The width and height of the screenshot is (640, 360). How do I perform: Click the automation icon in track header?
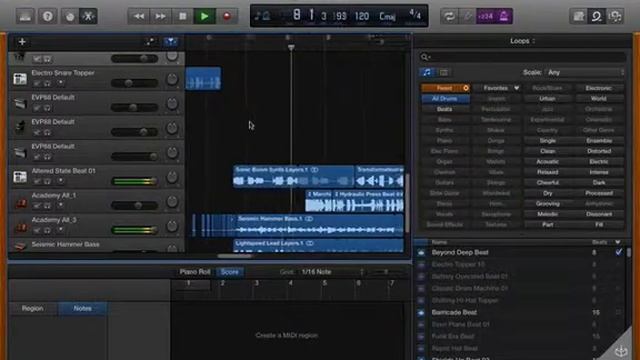click(150, 41)
